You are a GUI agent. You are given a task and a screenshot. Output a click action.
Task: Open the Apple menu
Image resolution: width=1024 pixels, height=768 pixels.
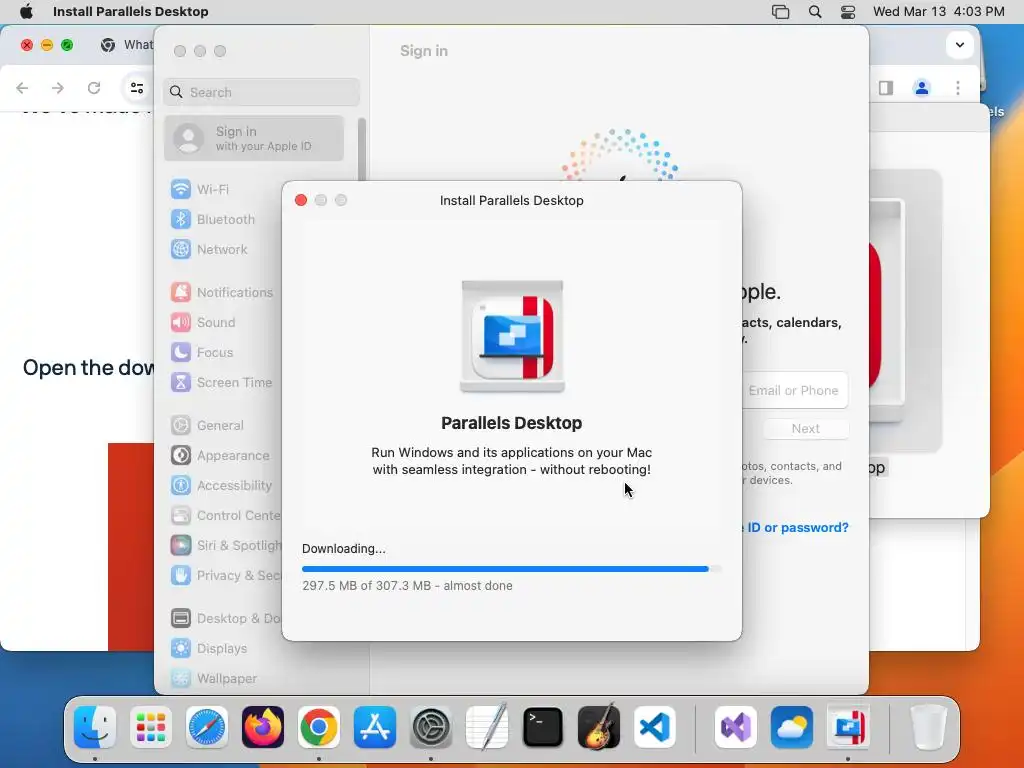[26, 12]
